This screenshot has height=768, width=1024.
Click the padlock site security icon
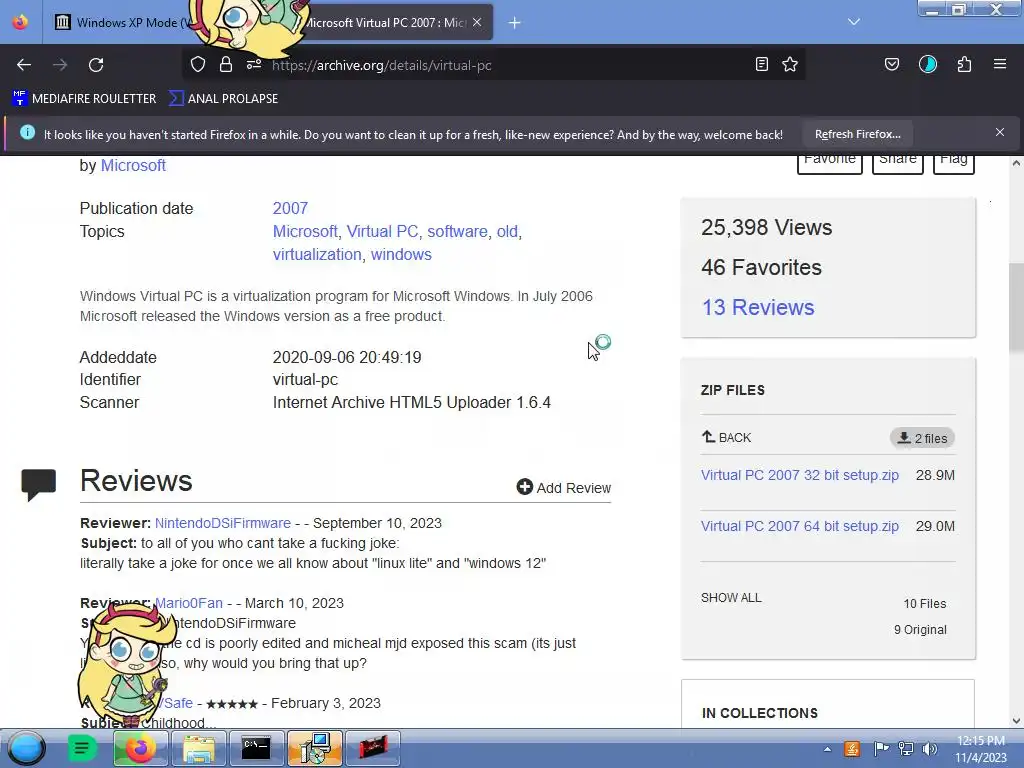(x=226, y=65)
